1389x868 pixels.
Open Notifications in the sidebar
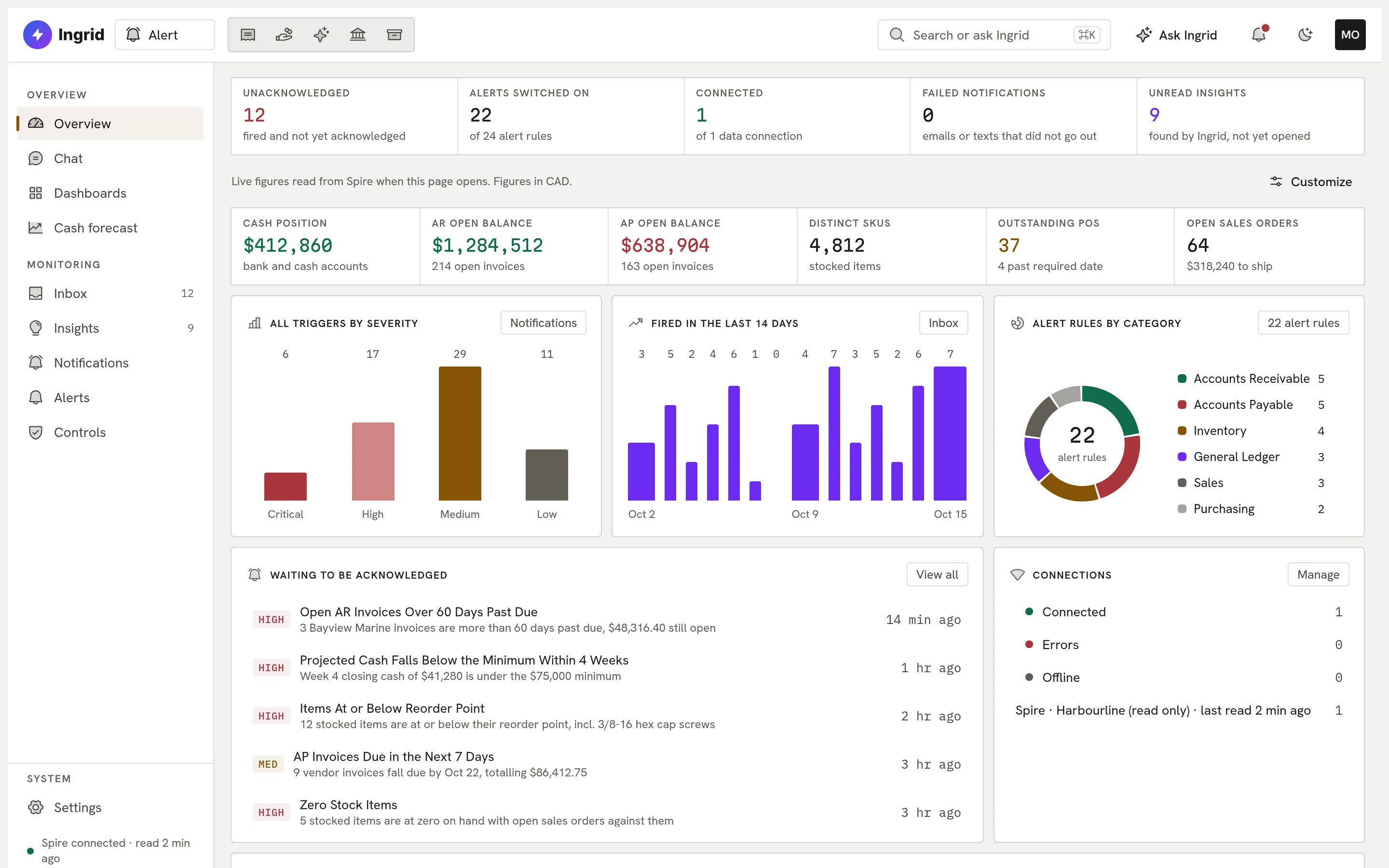point(110,363)
